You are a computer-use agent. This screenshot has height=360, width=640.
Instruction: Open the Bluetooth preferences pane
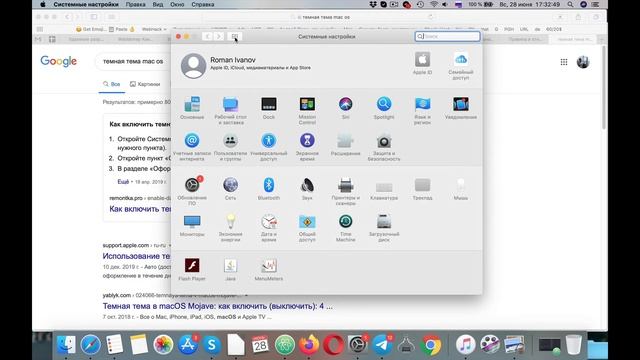[269, 188]
